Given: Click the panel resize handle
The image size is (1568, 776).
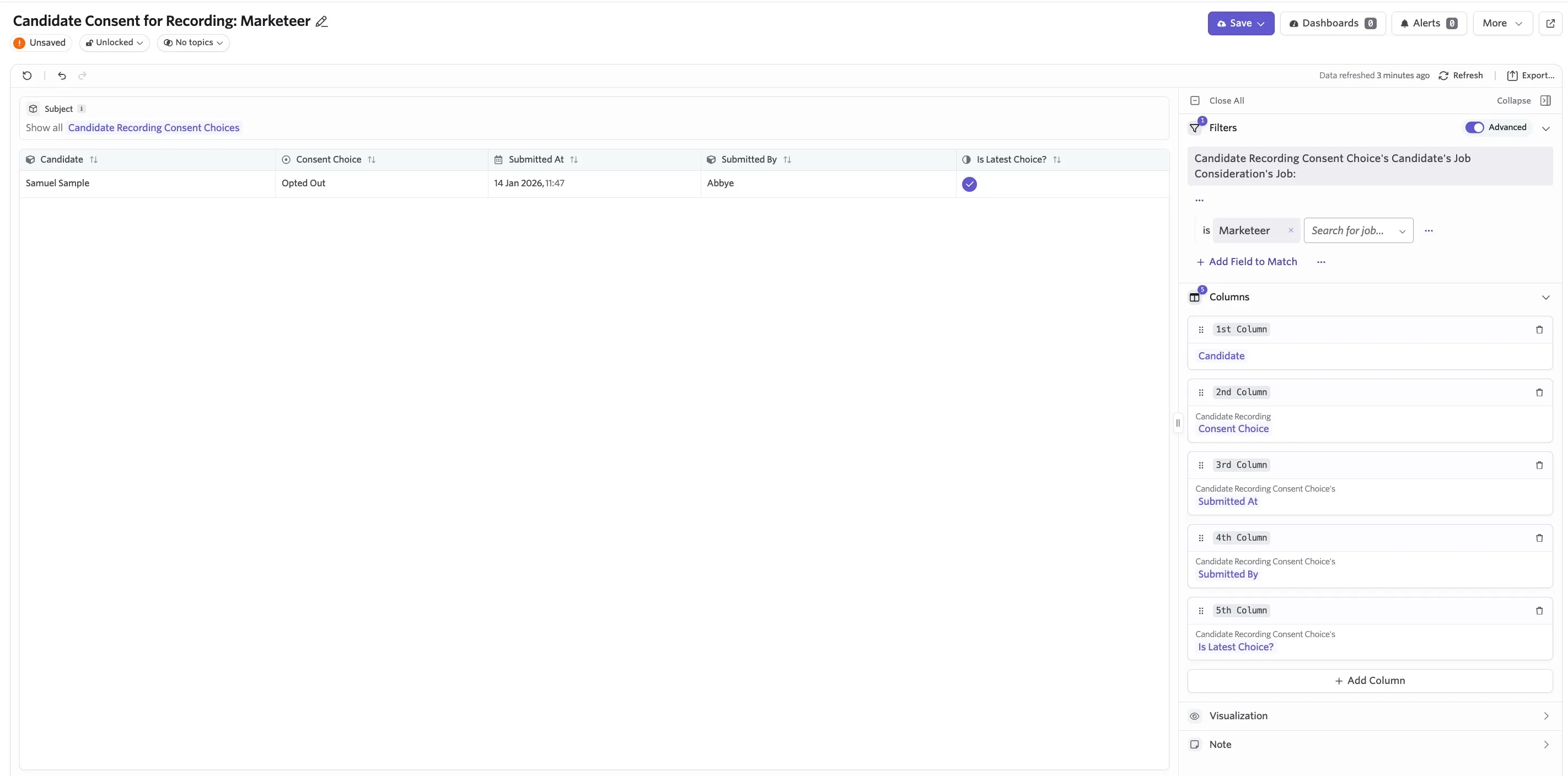Looking at the screenshot, I should click(x=1177, y=423).
